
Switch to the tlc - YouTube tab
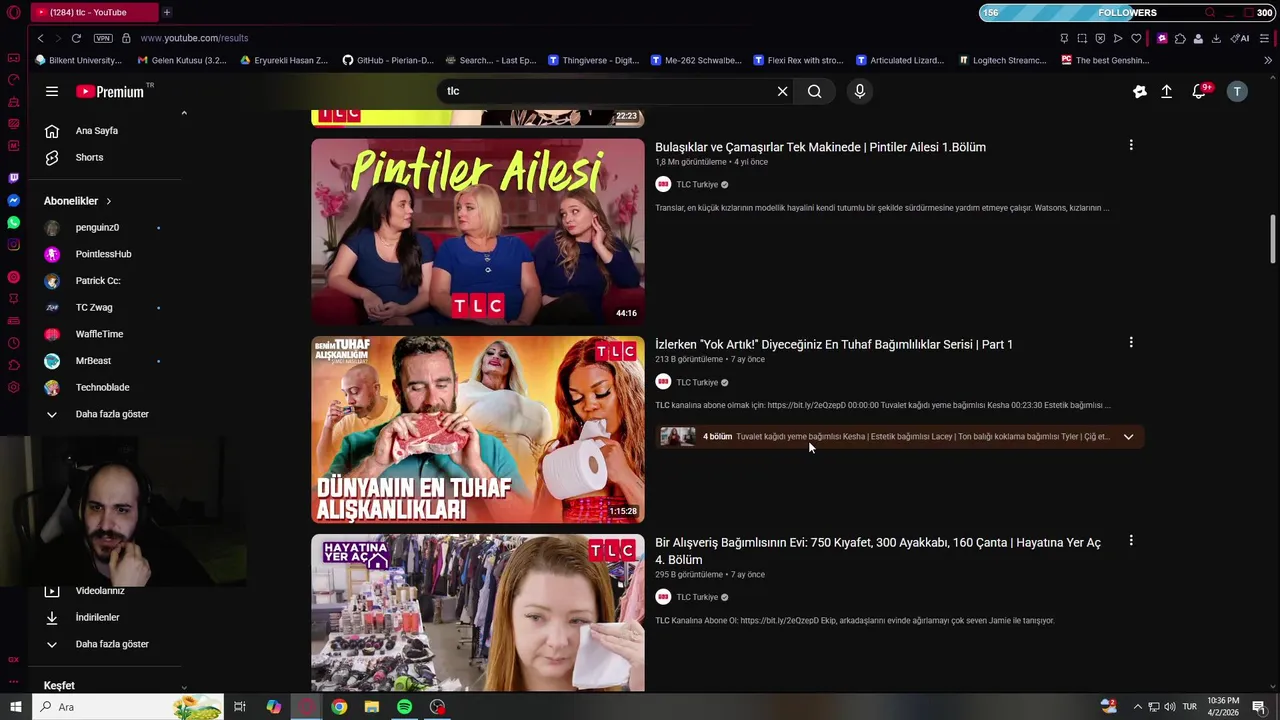93,12
